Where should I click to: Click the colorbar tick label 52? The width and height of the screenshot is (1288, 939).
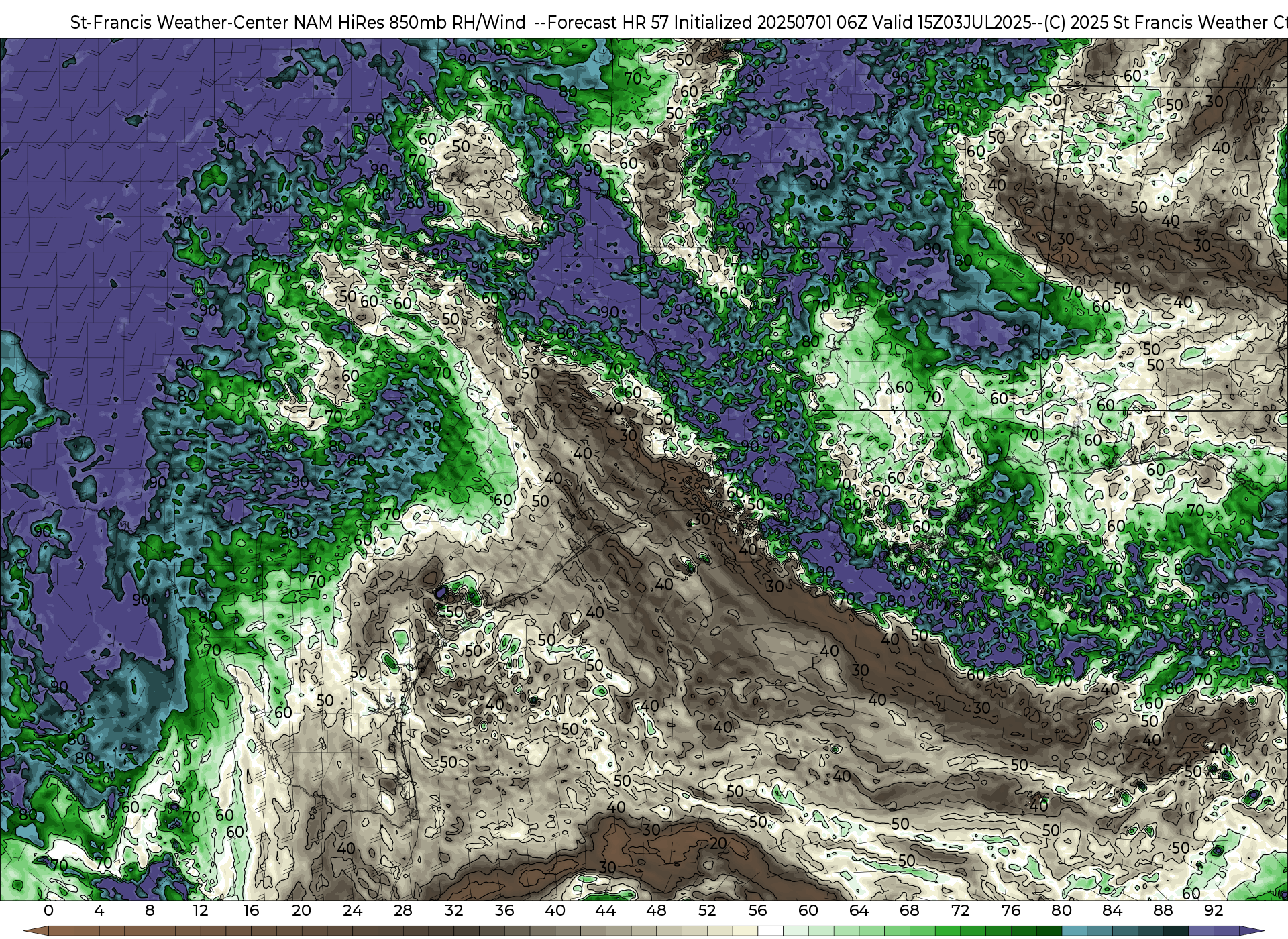point(707,910)
